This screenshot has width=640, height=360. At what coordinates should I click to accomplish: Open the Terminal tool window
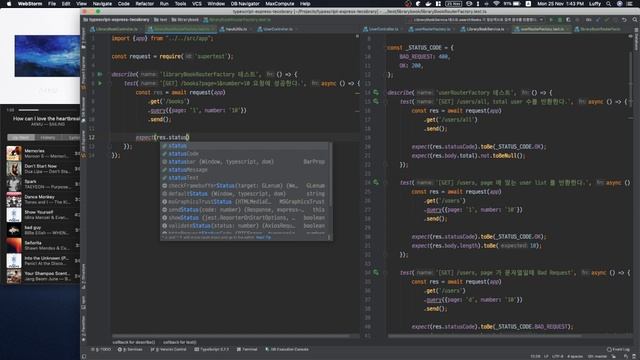[247, 349]
